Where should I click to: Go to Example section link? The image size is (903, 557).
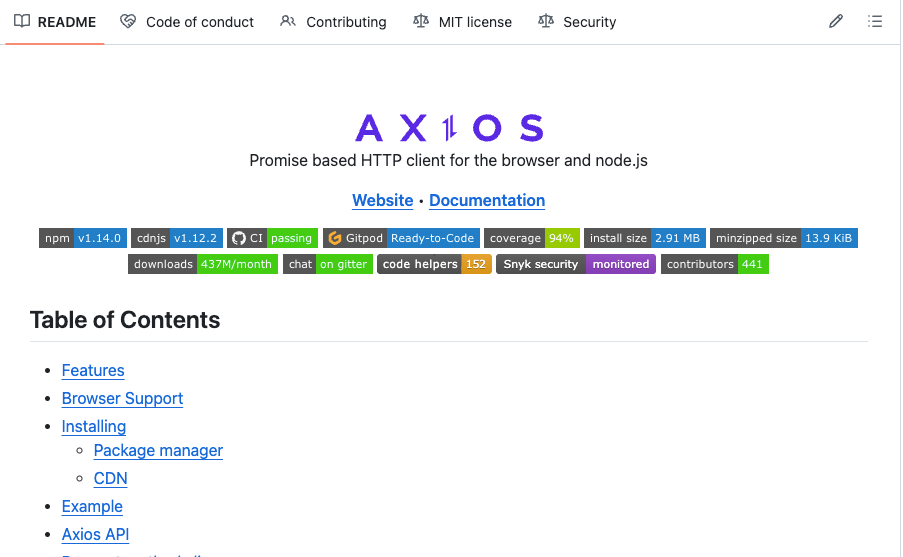point(92,506)
